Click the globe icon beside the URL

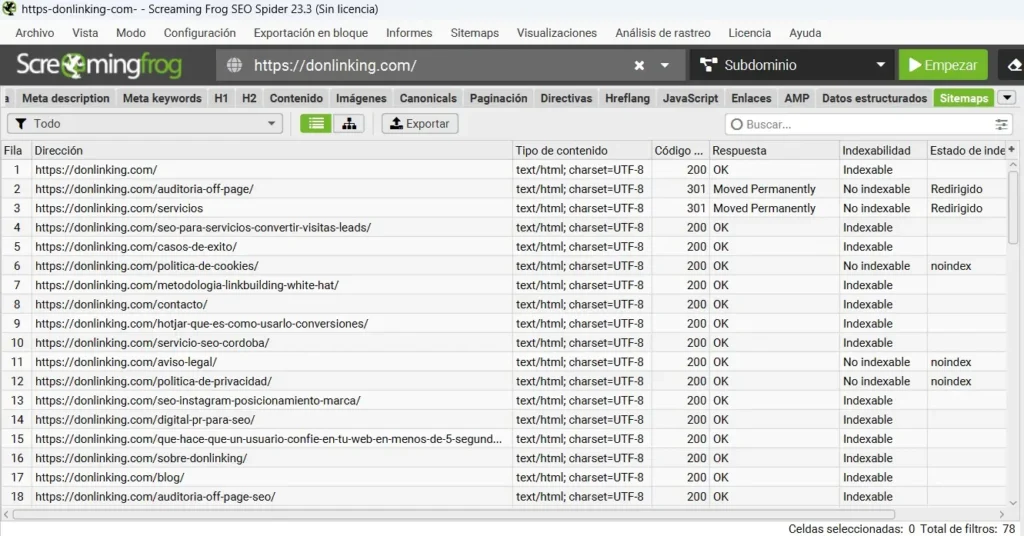234,65
